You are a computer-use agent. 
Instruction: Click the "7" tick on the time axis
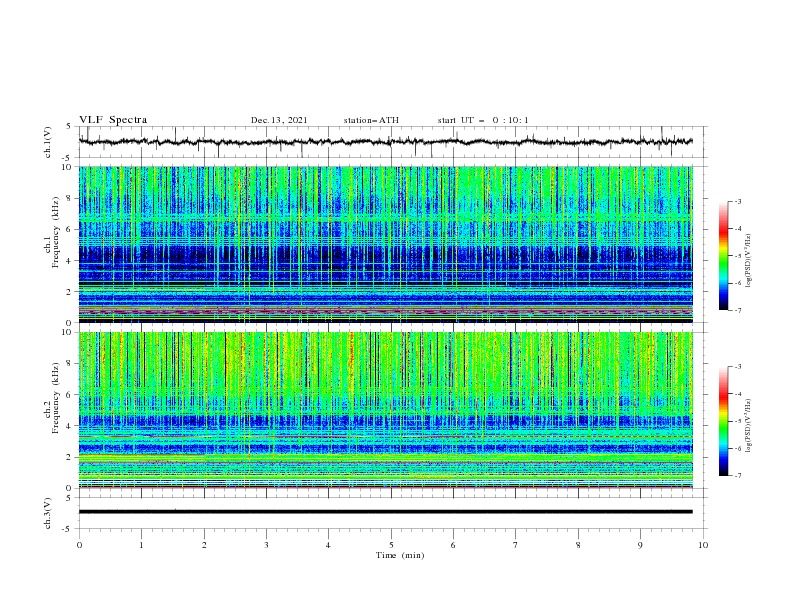[516, 545]
